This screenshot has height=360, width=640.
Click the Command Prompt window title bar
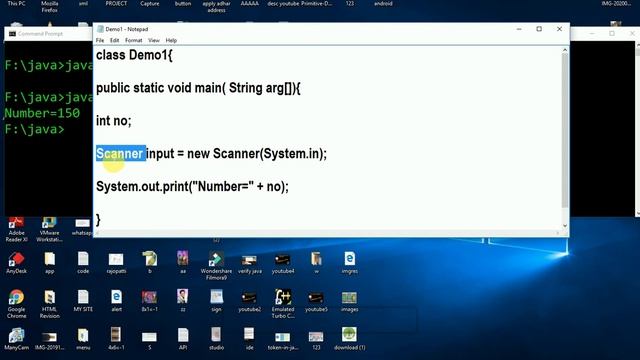click(48, 33)
